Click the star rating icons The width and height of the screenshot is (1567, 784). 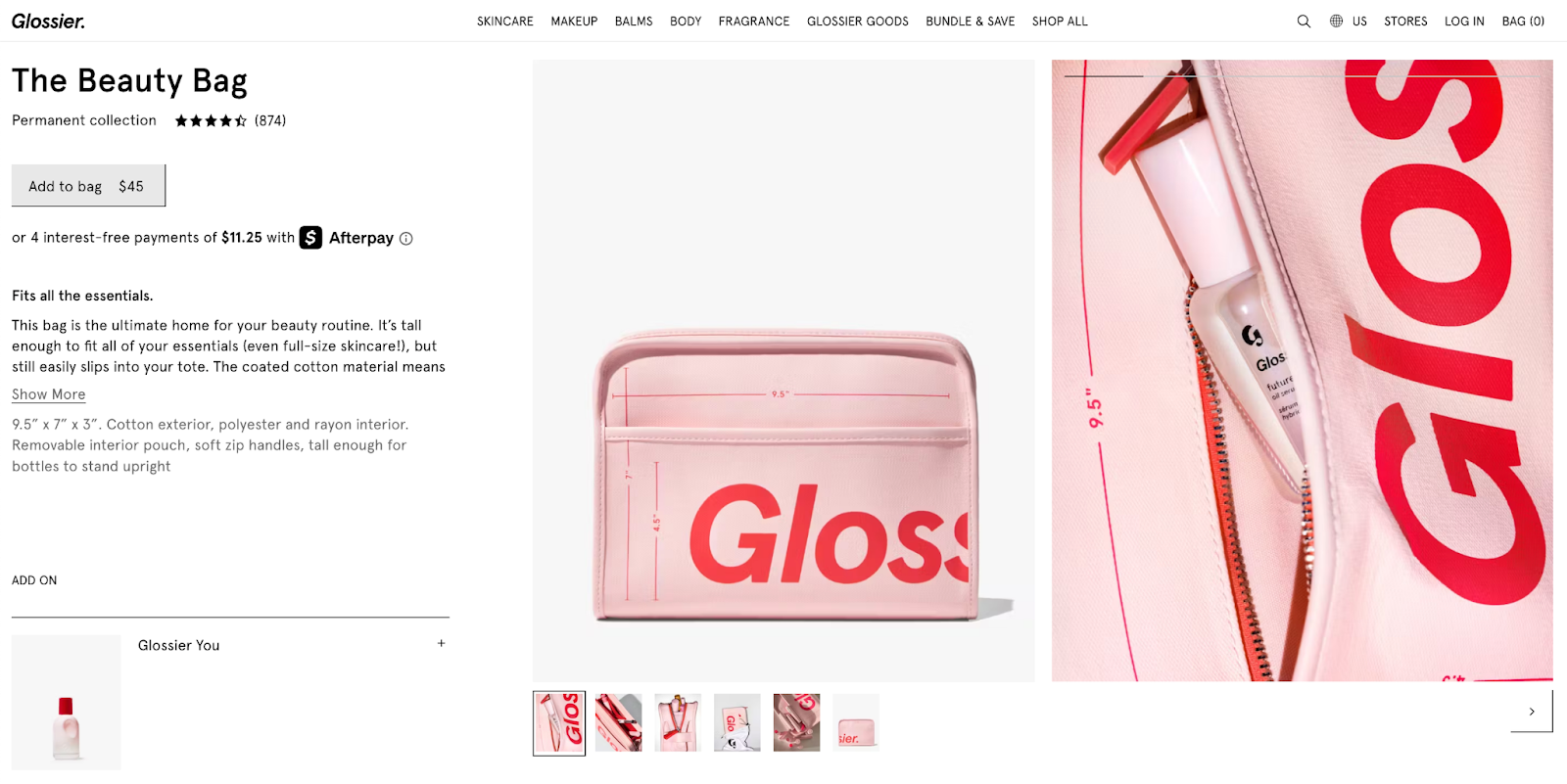[x=211, y=120]
